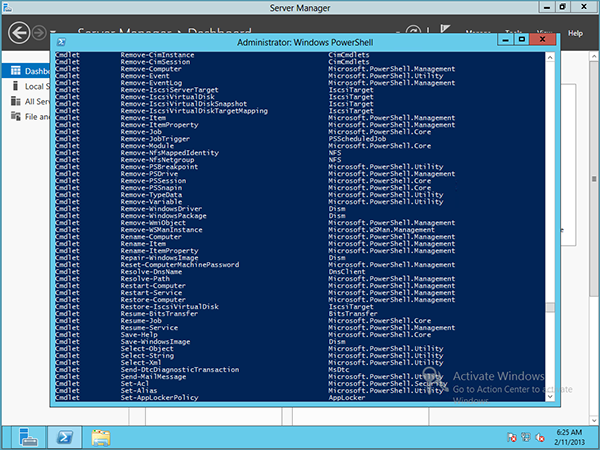This screenshot has width=600, height=450.
Task: Select the Dashboard icon in the sidebar
Action: pyautogui.click(x=16, y=70)
